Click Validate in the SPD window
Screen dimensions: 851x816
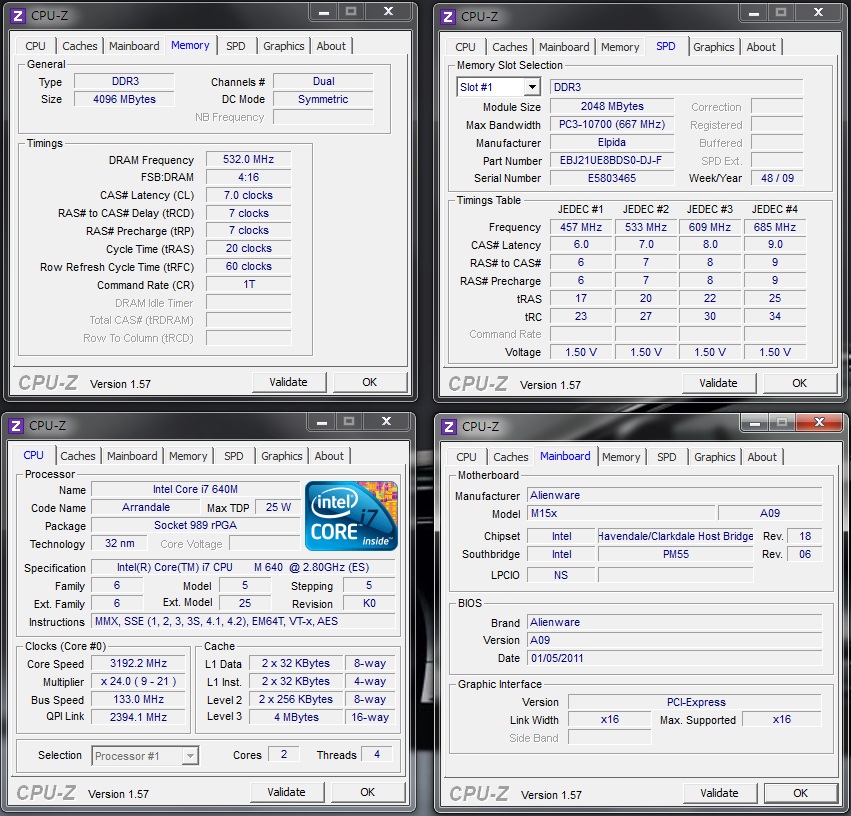coord(719,383)
